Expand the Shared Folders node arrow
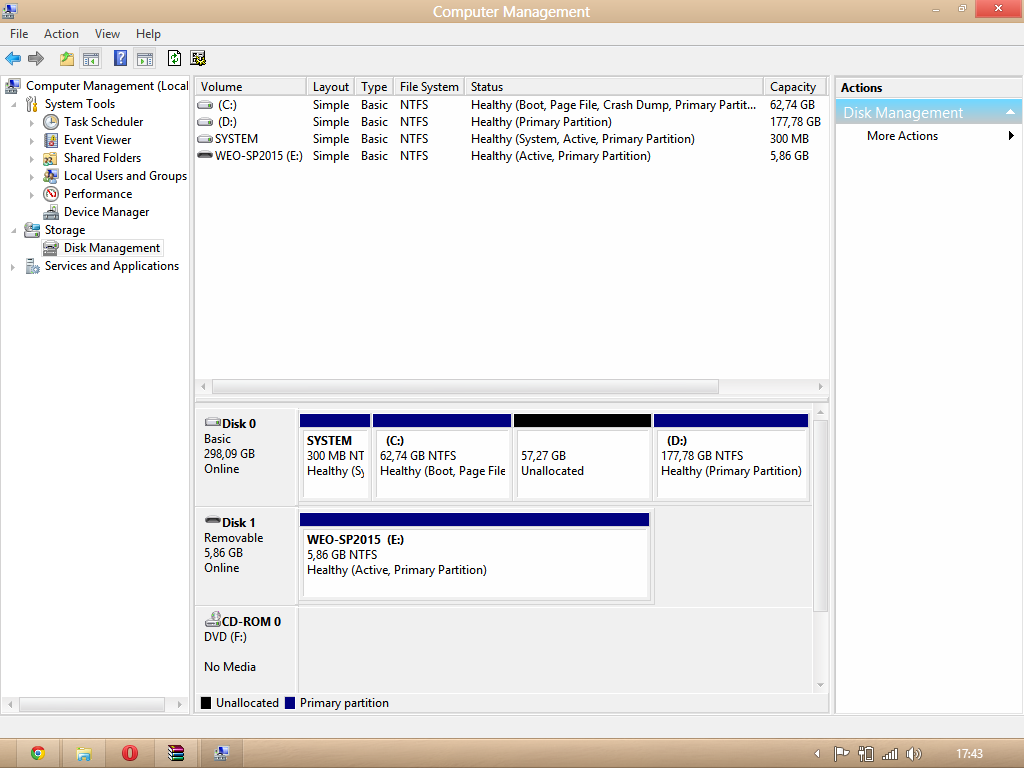The width and height of the screenshot is (1024, 768). 31,158
